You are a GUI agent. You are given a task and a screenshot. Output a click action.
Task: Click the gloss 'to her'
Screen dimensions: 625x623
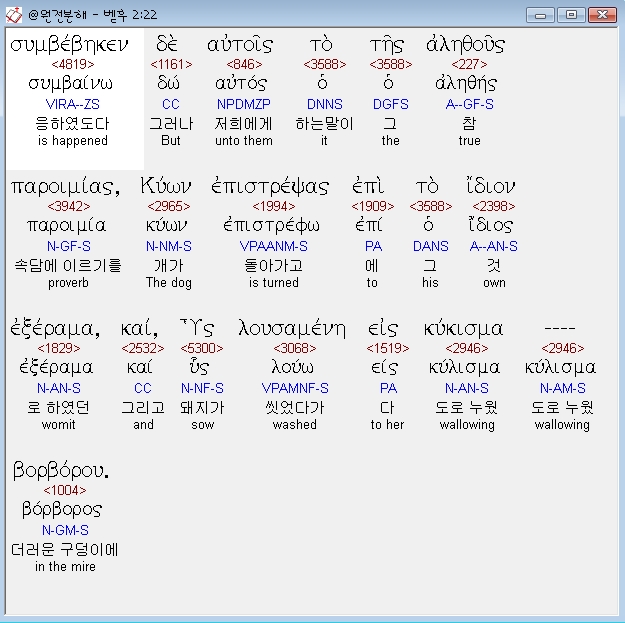(x=387, y=425)
